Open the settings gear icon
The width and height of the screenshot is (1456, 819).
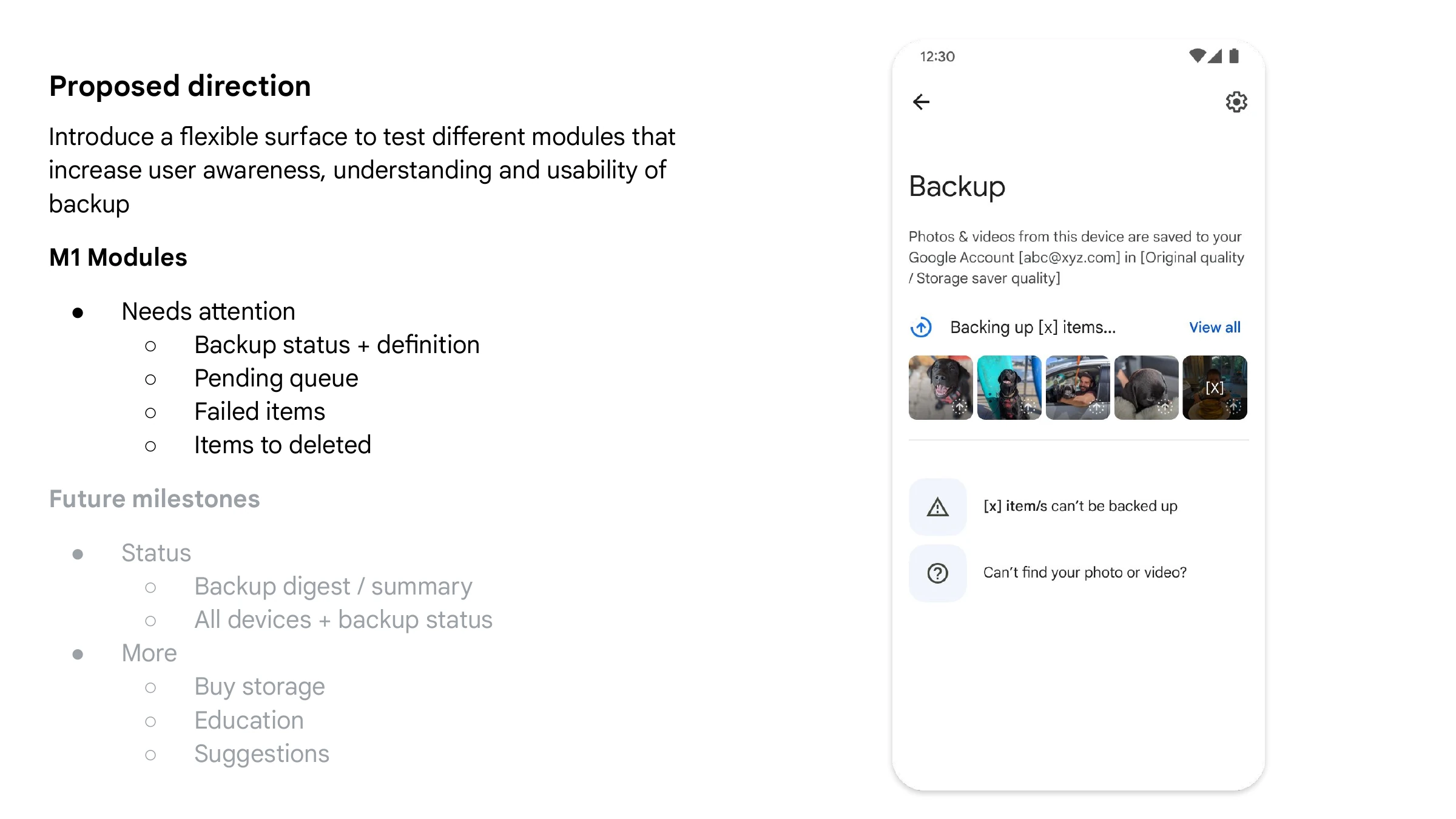click(x=1236, y=102)
